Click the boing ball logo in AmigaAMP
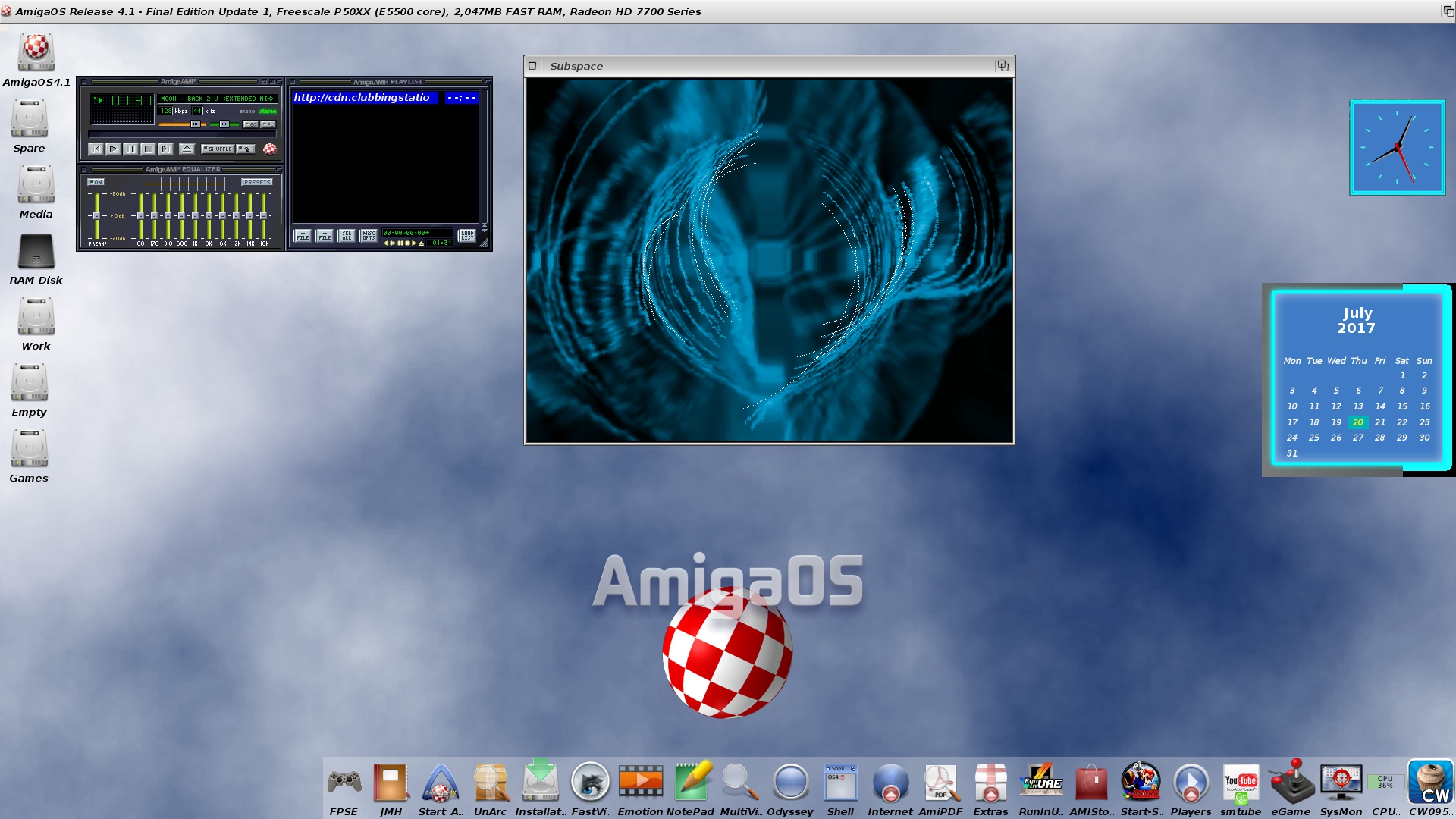Screen dimensions: 1456x819 [x=269, y=149]
